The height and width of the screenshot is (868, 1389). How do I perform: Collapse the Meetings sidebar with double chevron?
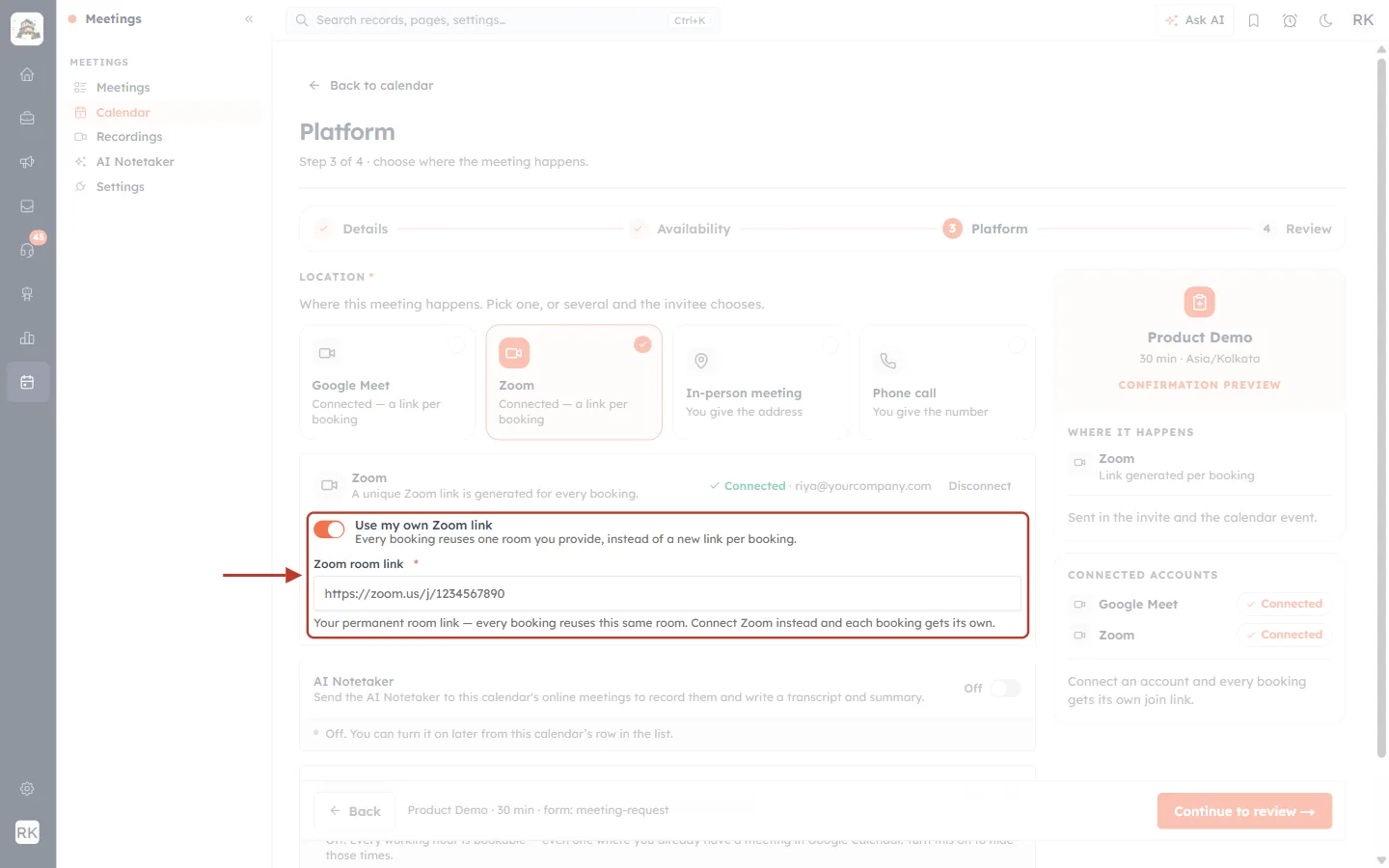pyautogui.click(x=249, y=19)
